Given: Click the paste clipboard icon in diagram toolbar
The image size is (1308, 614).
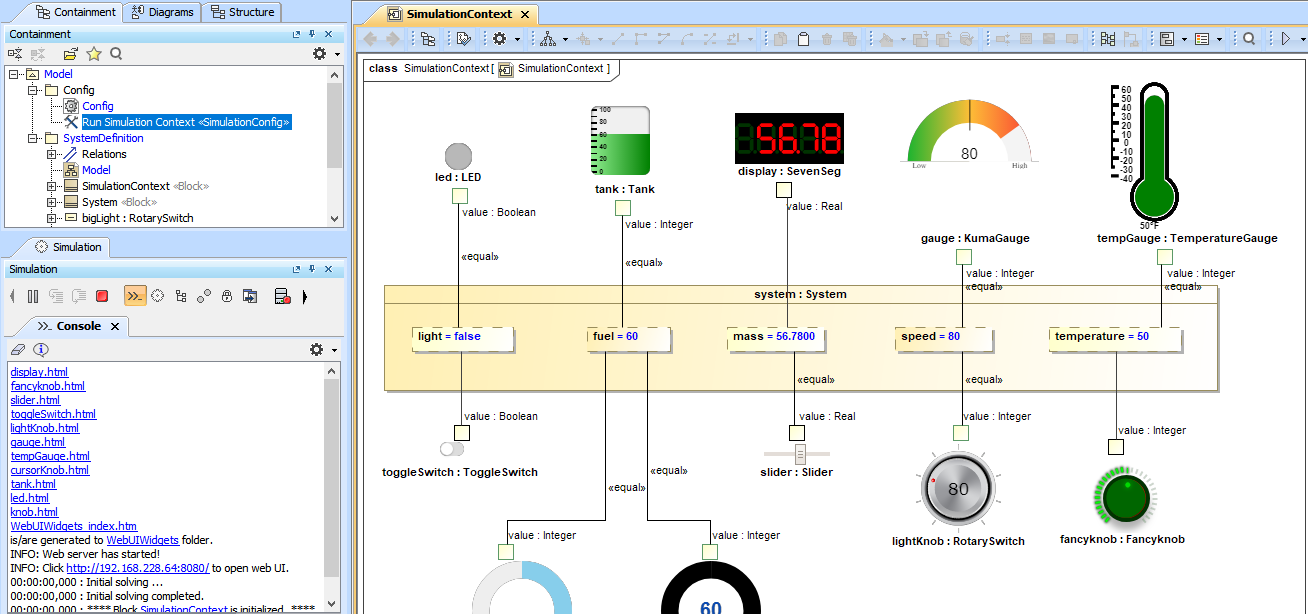Looking at the screenshot, I should [803, 39].
